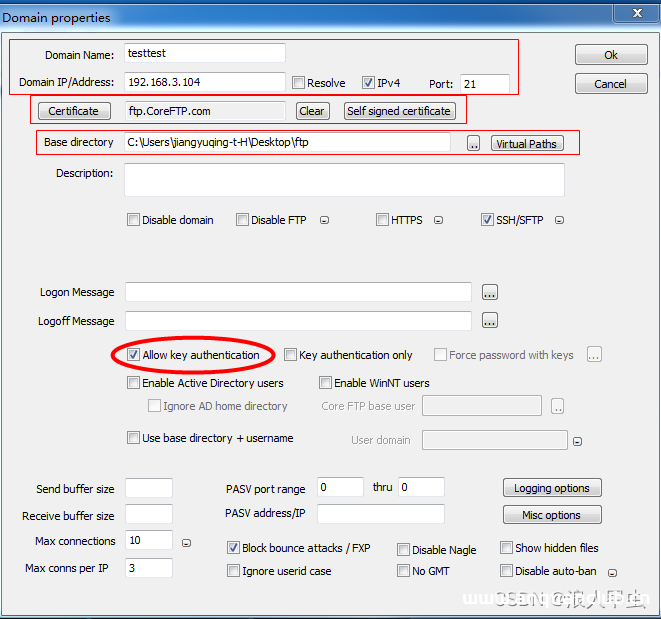Confirm the dialog with the Ok button
Screen dimensions: 661x619
pos(610,55)
